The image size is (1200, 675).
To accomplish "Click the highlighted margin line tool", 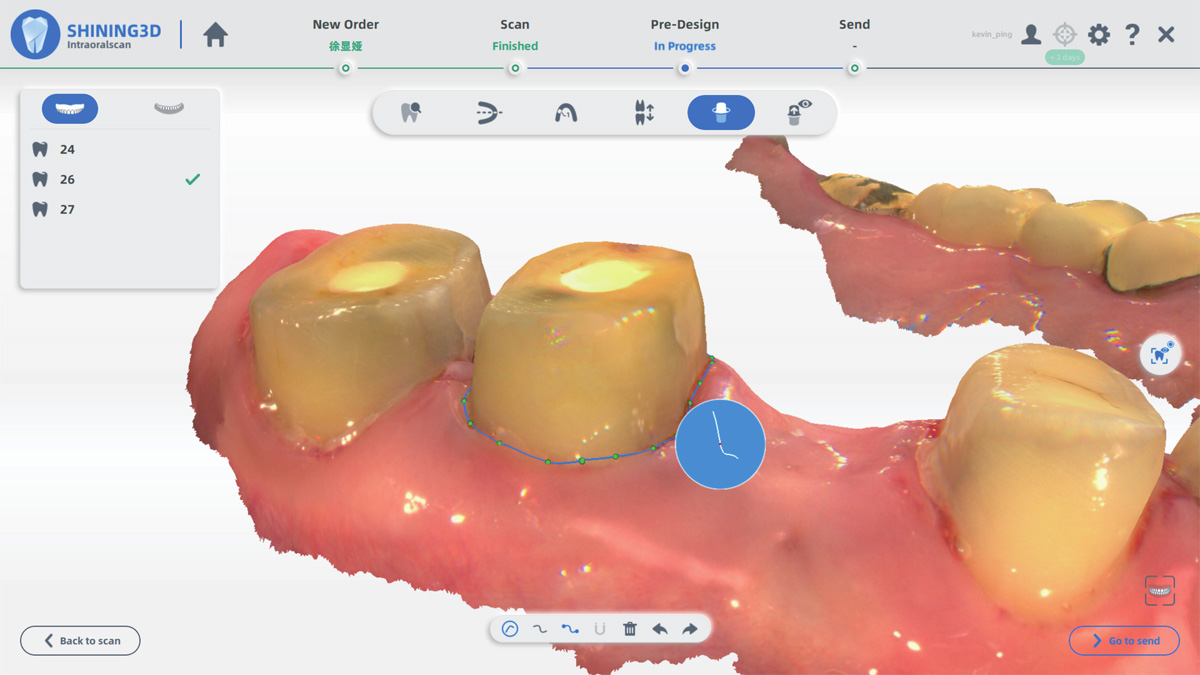I will click(721, 112).
